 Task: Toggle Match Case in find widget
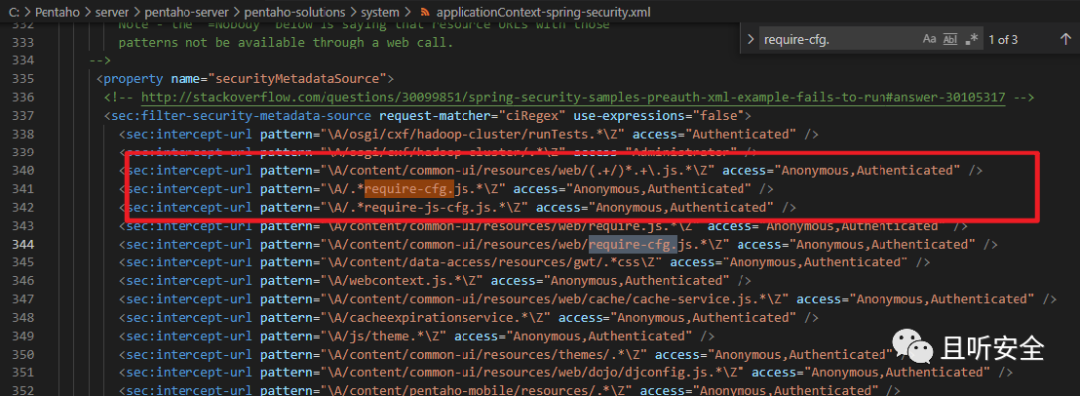(x=929, y=39)
